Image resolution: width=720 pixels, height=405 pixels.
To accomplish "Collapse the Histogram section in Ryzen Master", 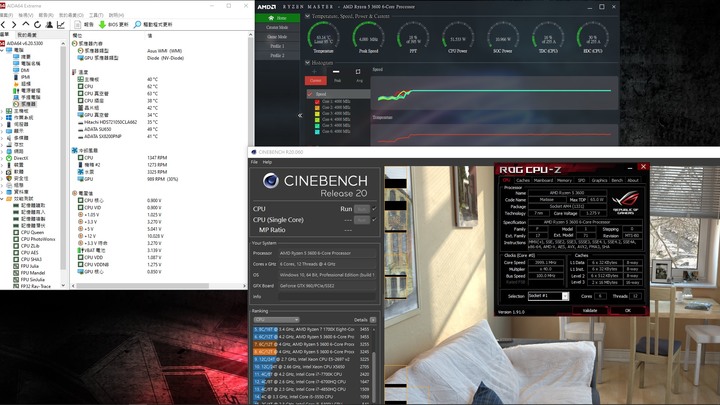I will click(x=307, y=62).
